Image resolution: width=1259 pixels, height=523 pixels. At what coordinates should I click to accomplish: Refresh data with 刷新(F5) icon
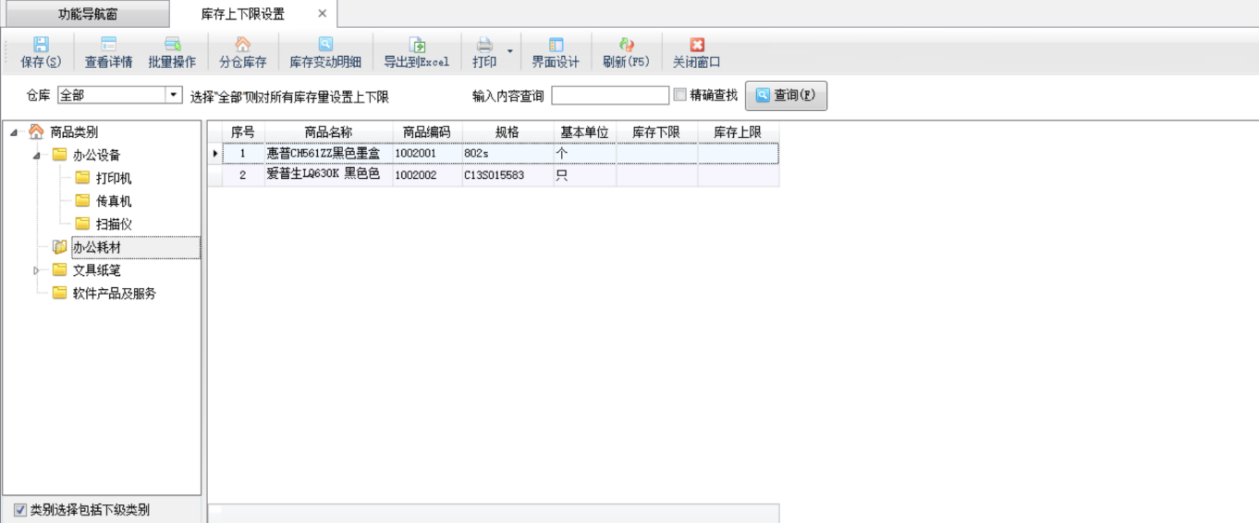[626, 45]
